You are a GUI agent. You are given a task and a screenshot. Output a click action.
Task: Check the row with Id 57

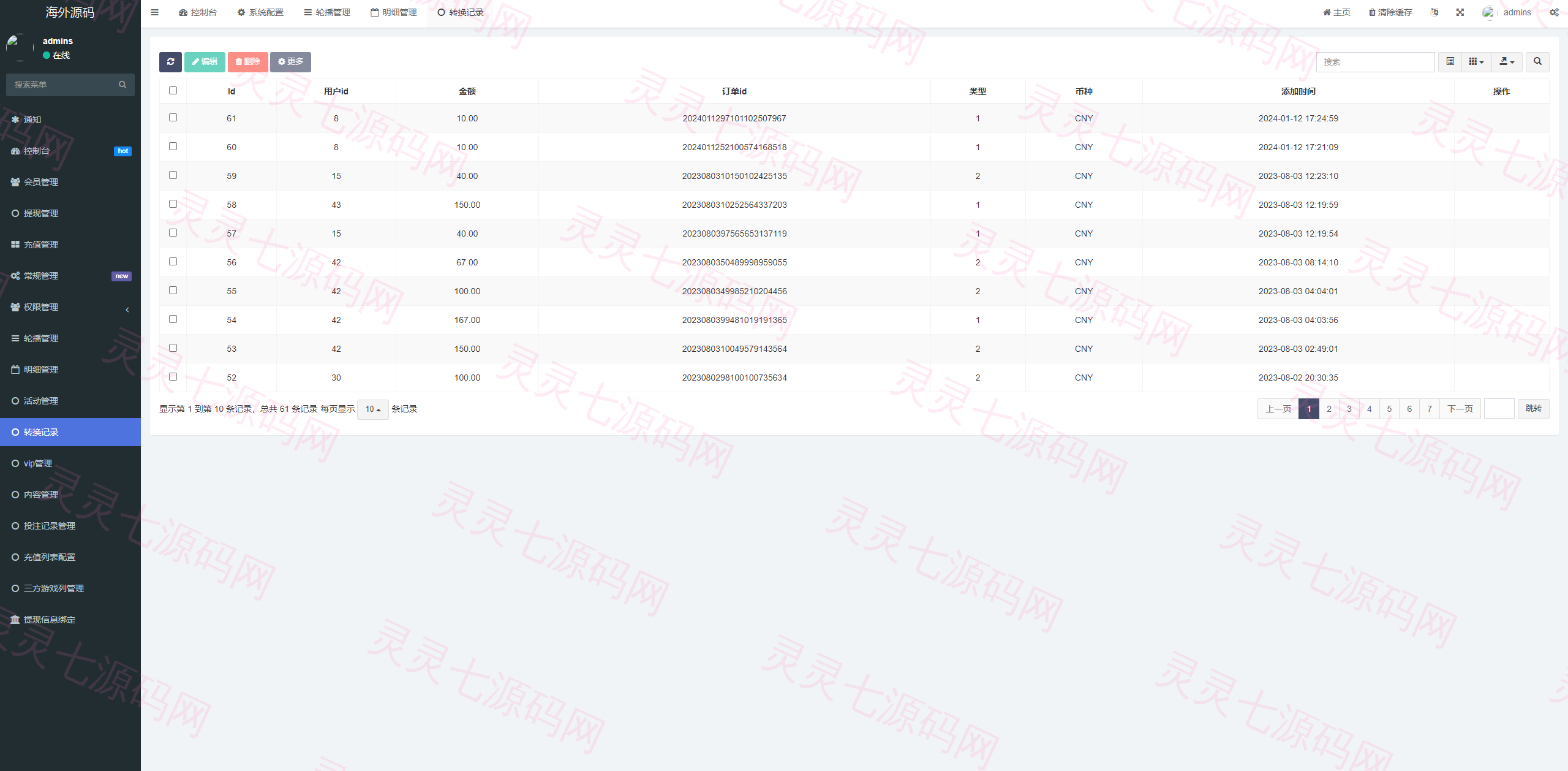click(x=173, y=233)
